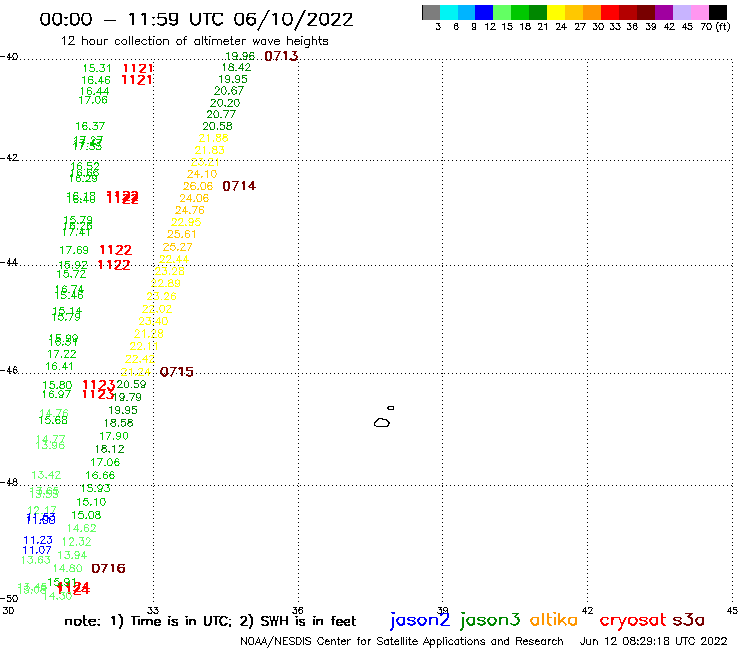Select the 's3a' satellite legend label
The image size is (740, 650).
pos(689,620)
